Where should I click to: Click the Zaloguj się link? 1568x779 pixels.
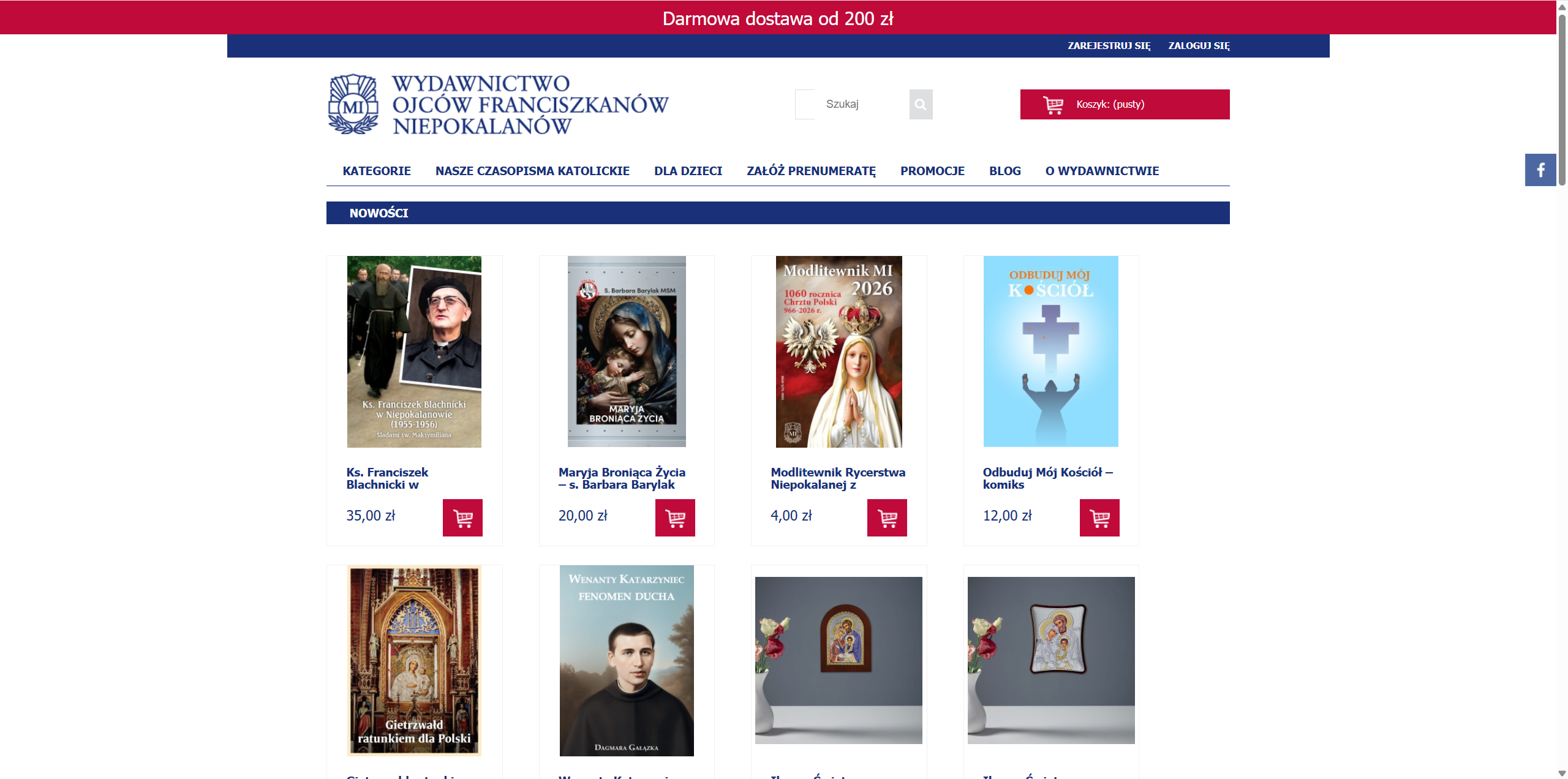click(1199, 46)
